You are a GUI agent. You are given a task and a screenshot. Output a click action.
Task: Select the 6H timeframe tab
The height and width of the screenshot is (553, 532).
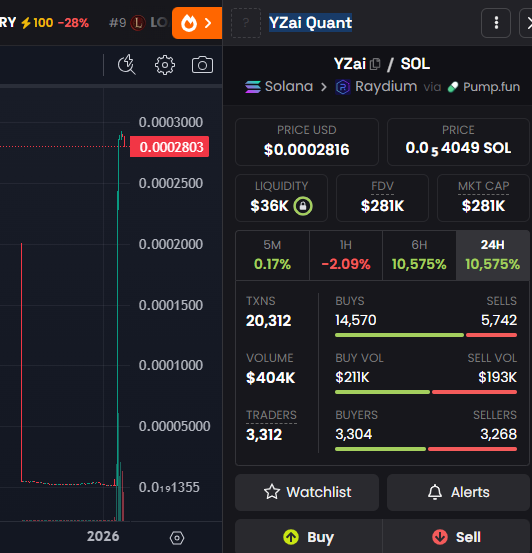(x=419, y=255)
